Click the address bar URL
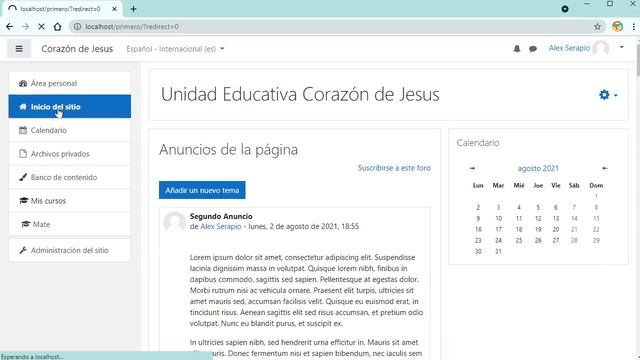The width and height of the screenshot is (640, 360). coord(132,27)
